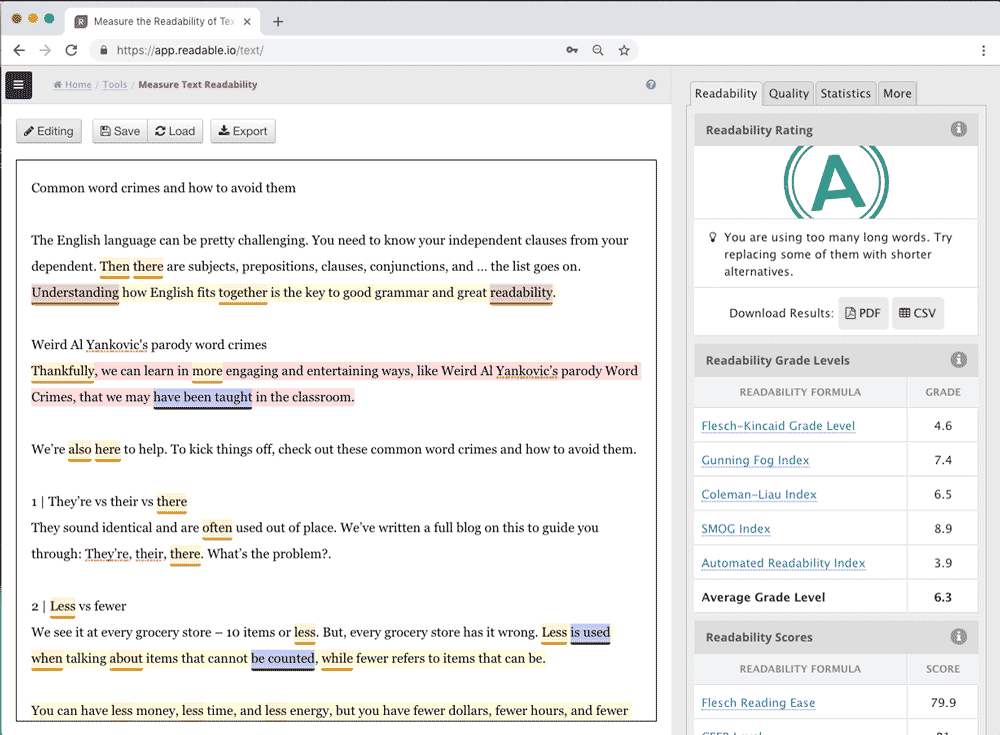Viewport: 1000px width, 735px height.
Task: Click the title 'Common word crimes and how to avoid them'
Action: point(163,188)
